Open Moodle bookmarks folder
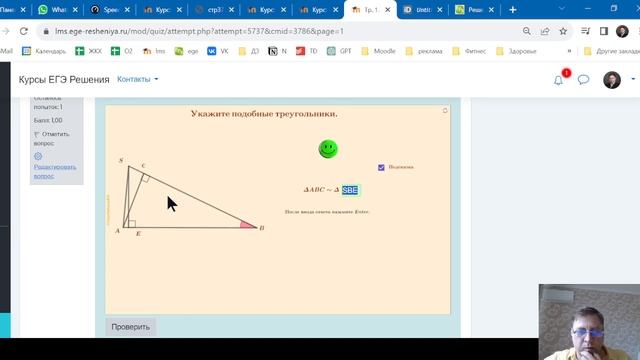640x360 pixels. [378, 51]
